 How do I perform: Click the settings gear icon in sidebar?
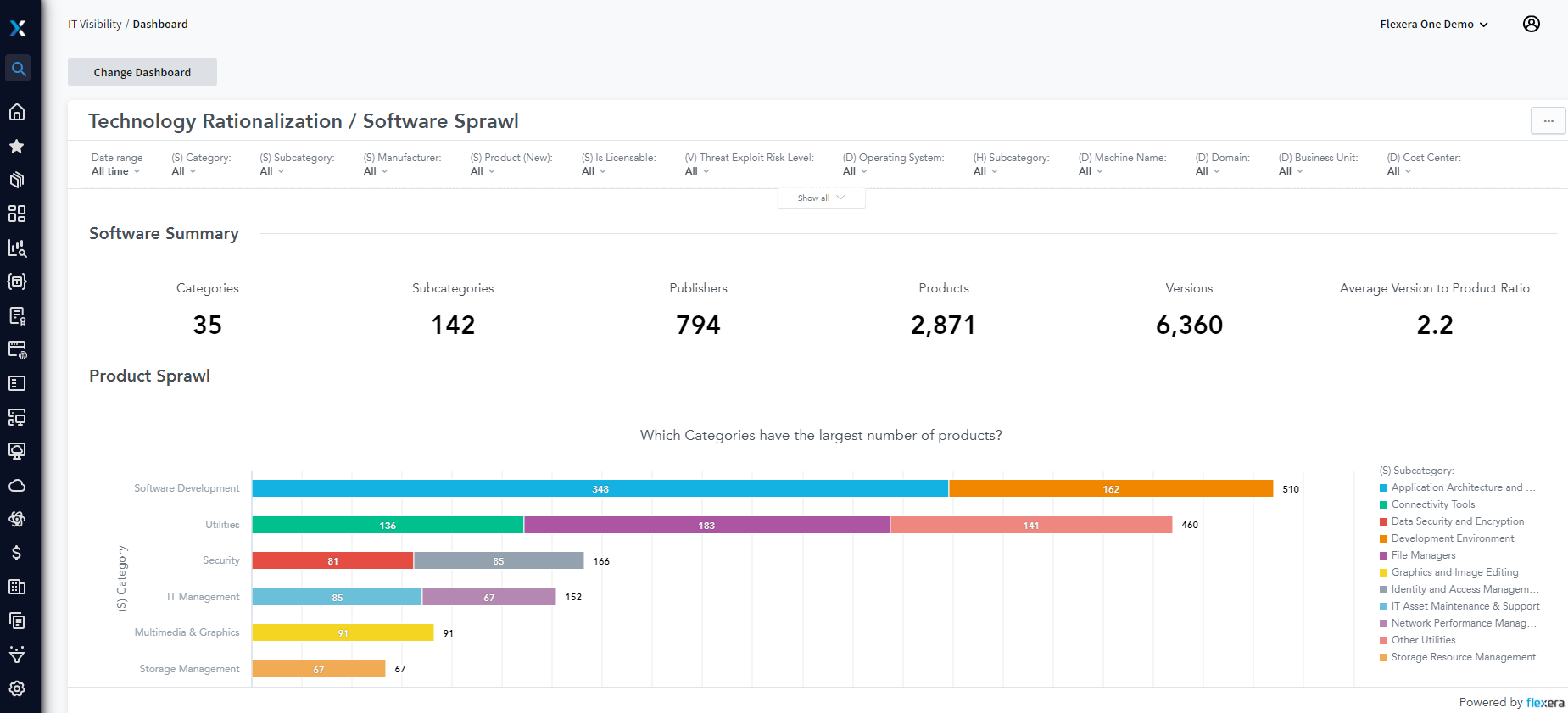click(x=17, y=688)
